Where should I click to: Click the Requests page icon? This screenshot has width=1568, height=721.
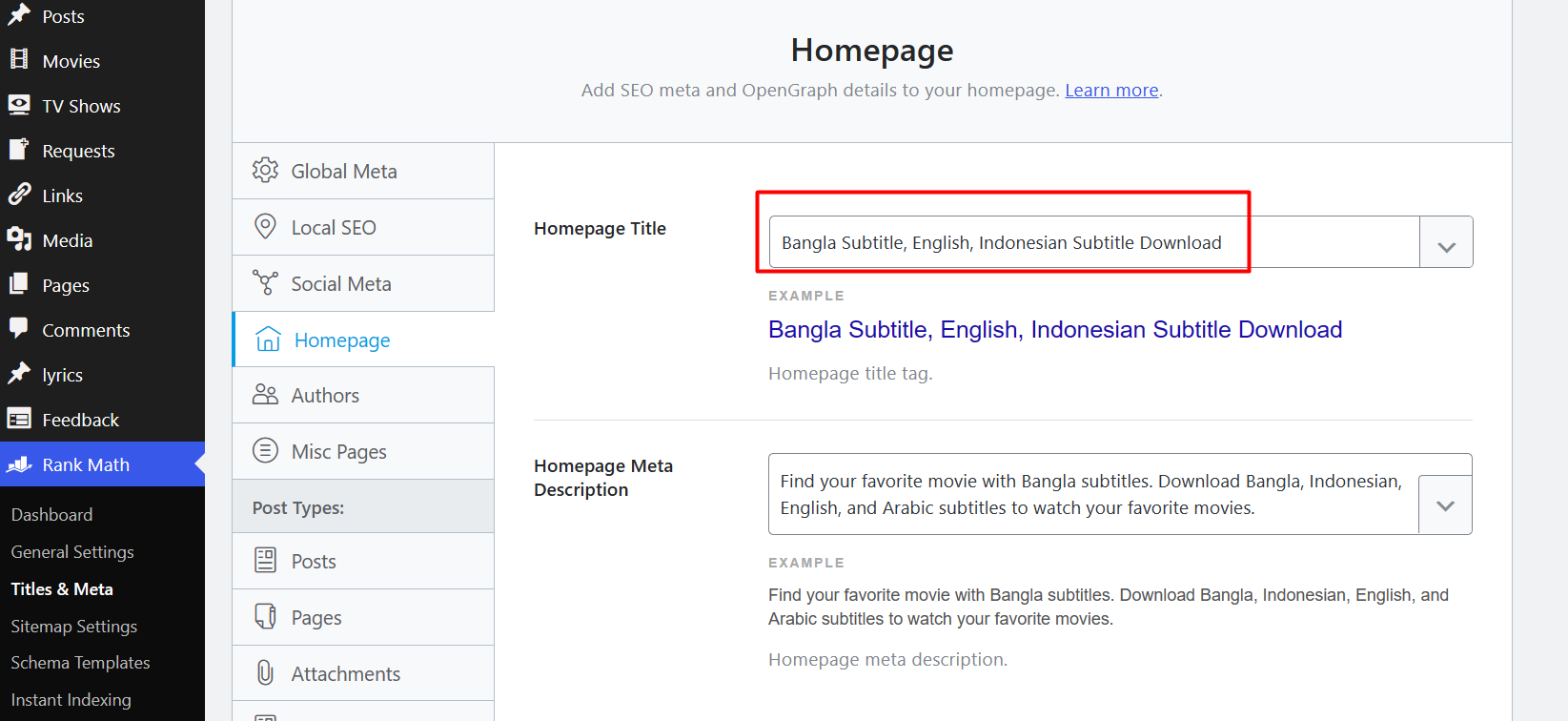[x=19, y=149]
